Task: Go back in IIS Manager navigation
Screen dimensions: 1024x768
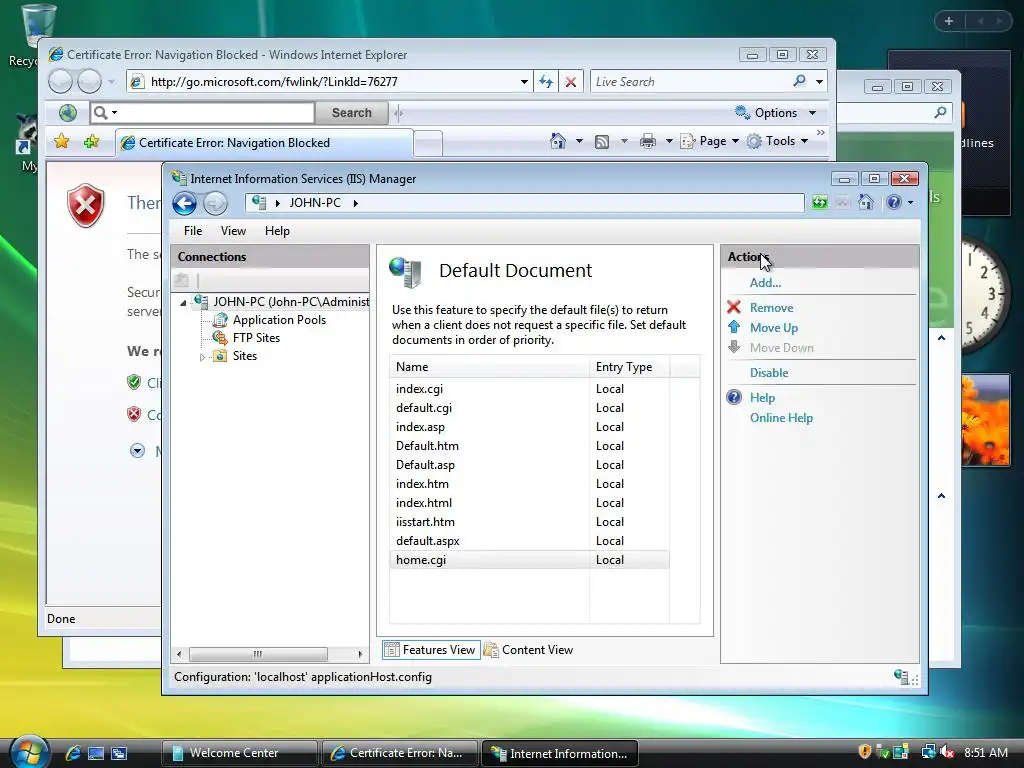Action: [184, 204]
